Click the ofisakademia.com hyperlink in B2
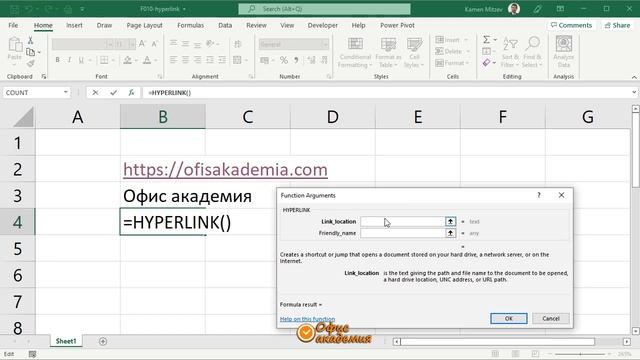 point(225,169)
